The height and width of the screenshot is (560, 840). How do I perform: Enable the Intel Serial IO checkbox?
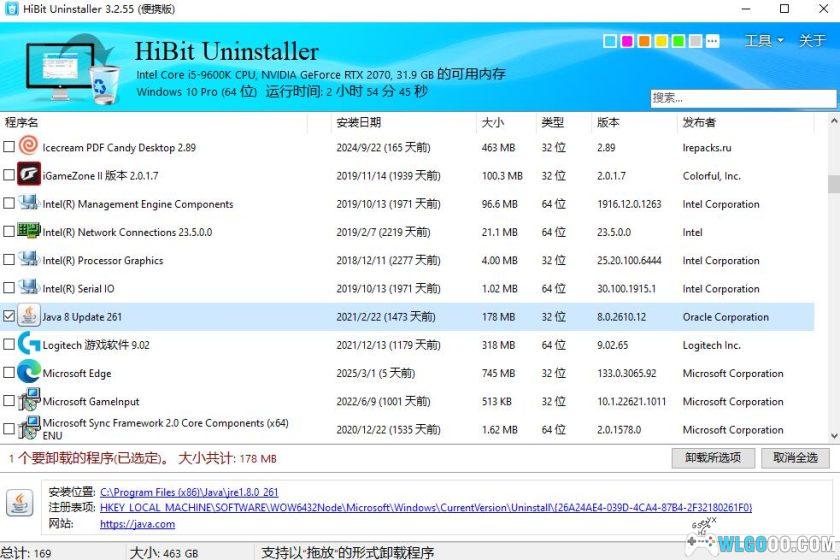click(x=9, y=288)
